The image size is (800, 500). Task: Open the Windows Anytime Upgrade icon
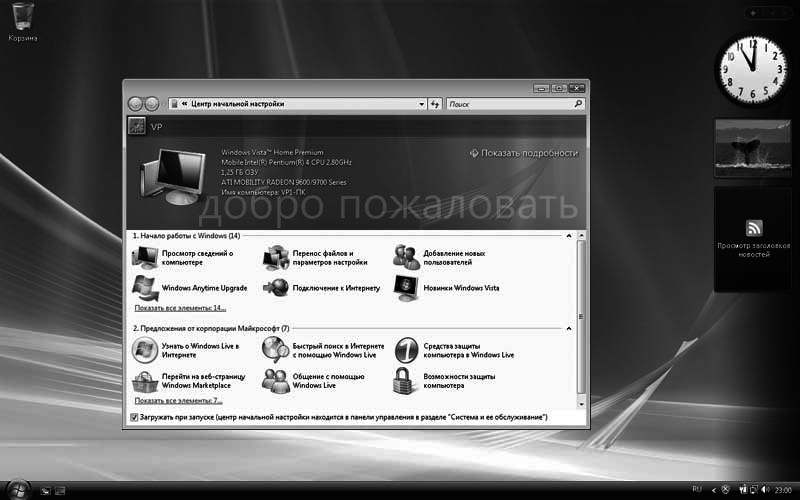145,288
